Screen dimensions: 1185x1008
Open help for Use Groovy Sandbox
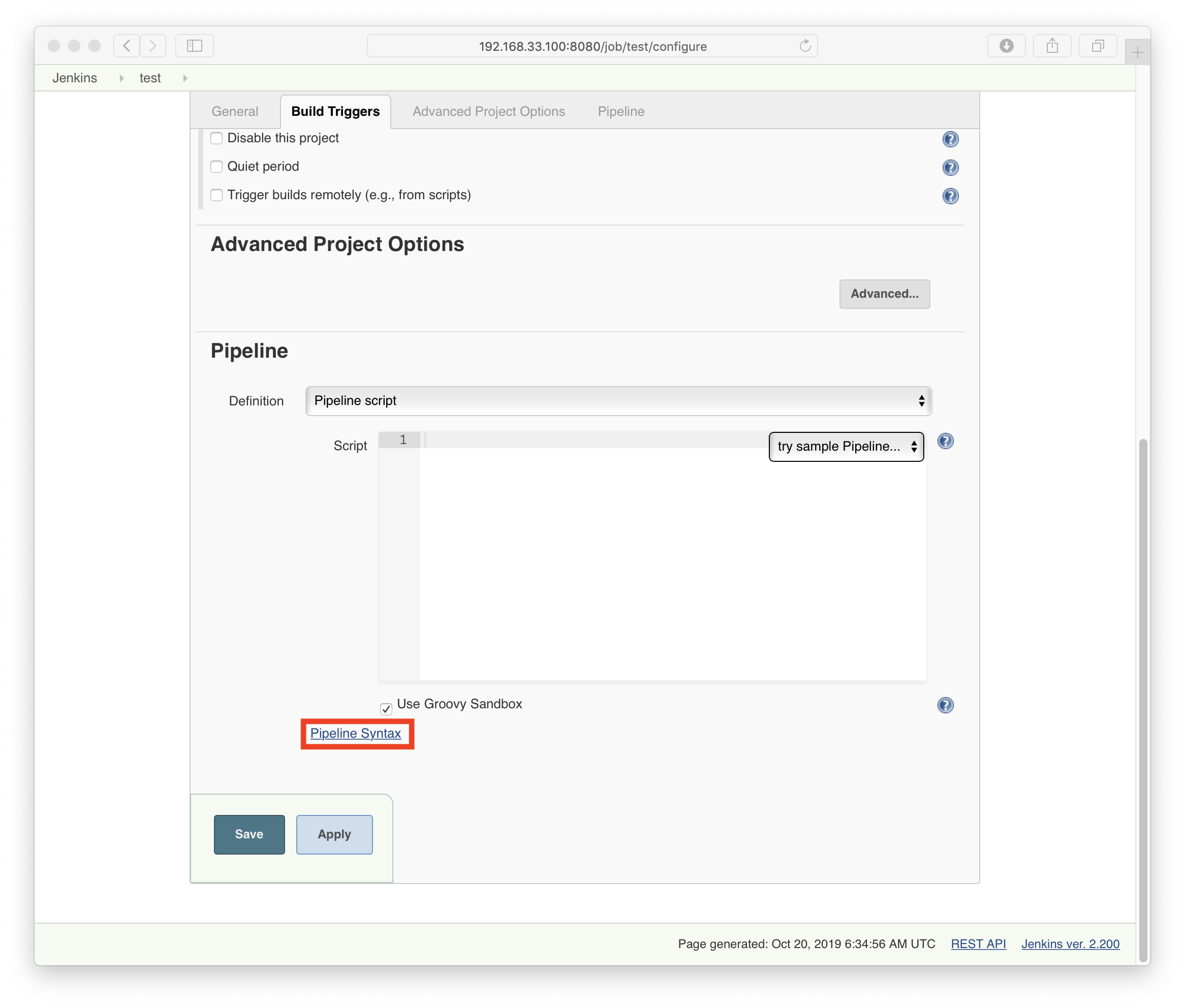coord(946,705)
